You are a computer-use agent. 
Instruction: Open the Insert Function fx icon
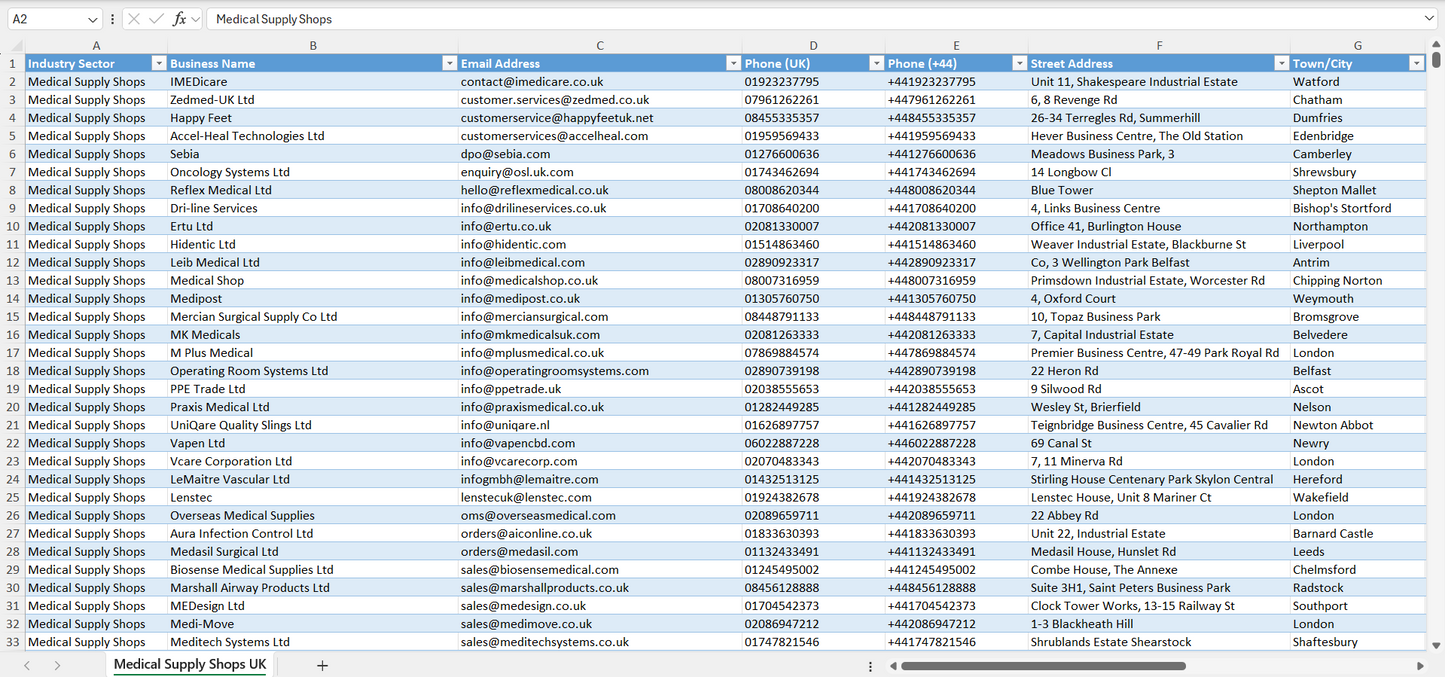[x=180, y=19]
